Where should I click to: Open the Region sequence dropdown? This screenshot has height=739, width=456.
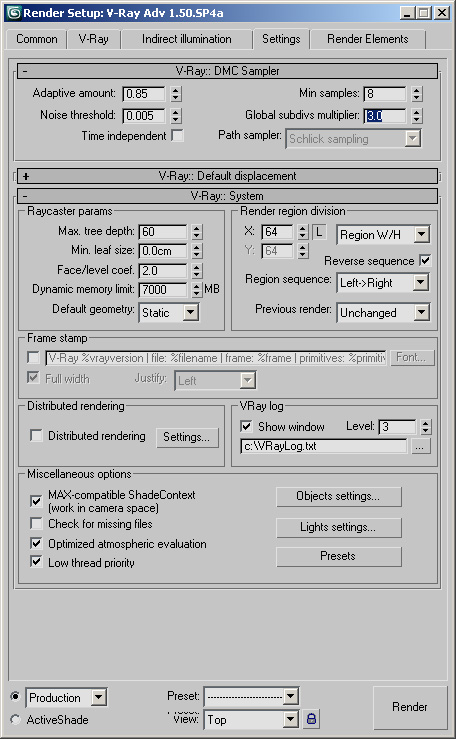tap(382, 283)
